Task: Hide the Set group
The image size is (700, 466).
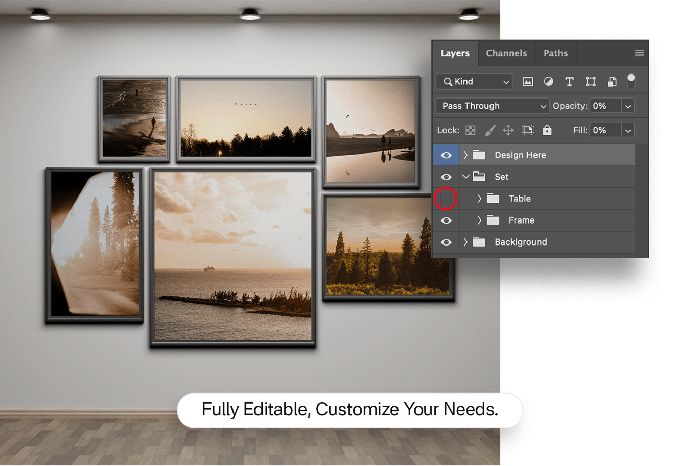Action: tap(446, 177)
